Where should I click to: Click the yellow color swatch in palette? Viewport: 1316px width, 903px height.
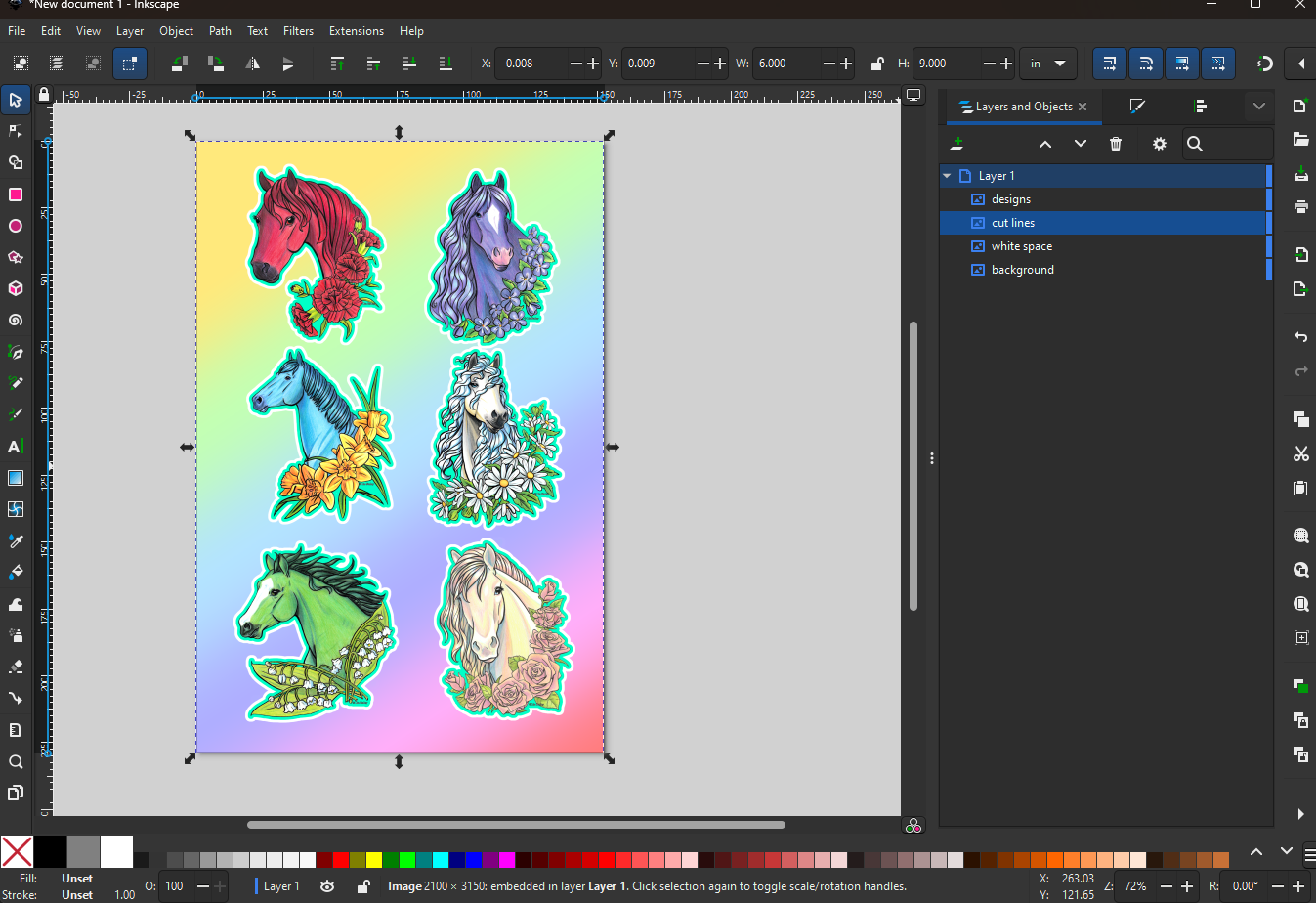(x=373, y=860)
